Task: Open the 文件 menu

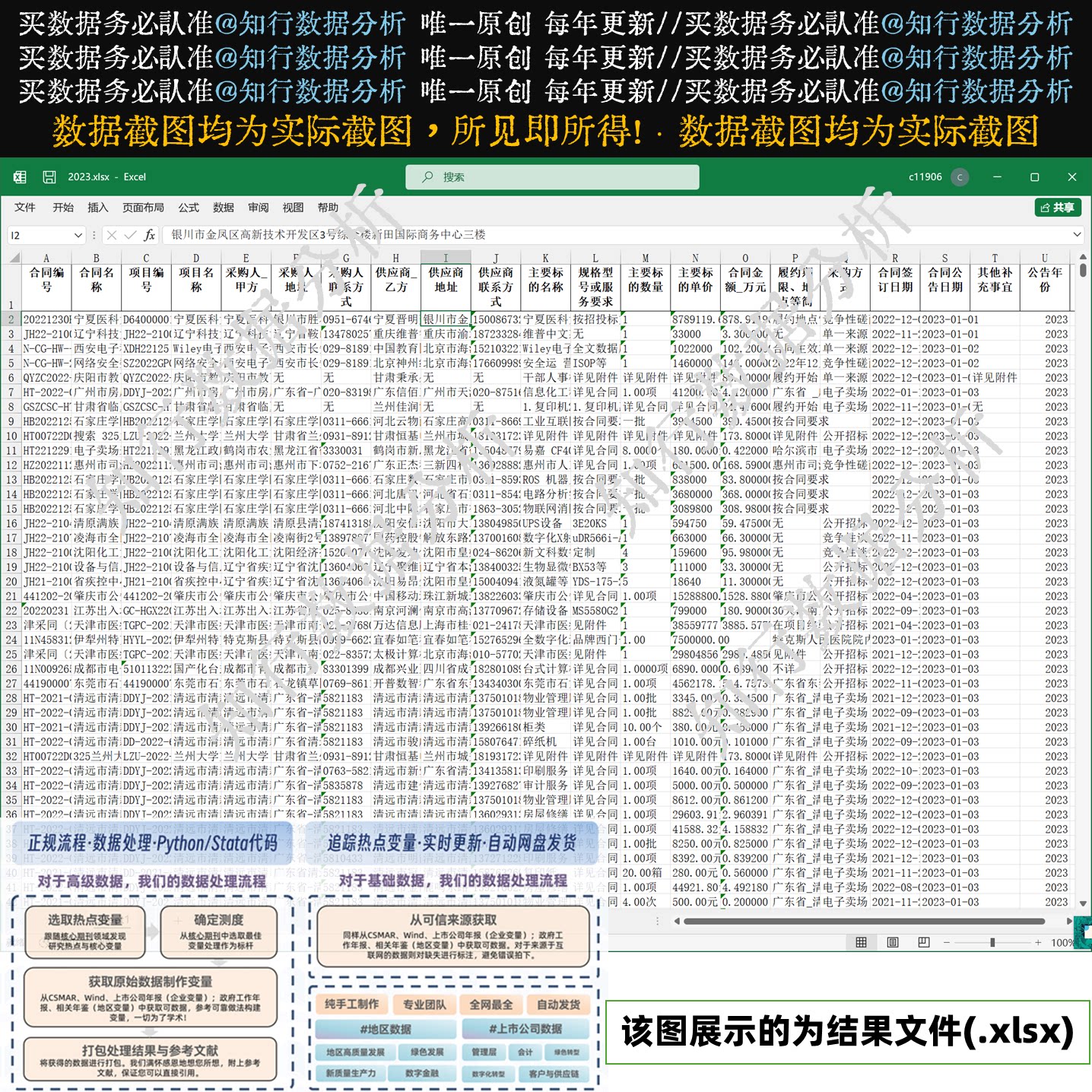Action: tap(25, 208)
